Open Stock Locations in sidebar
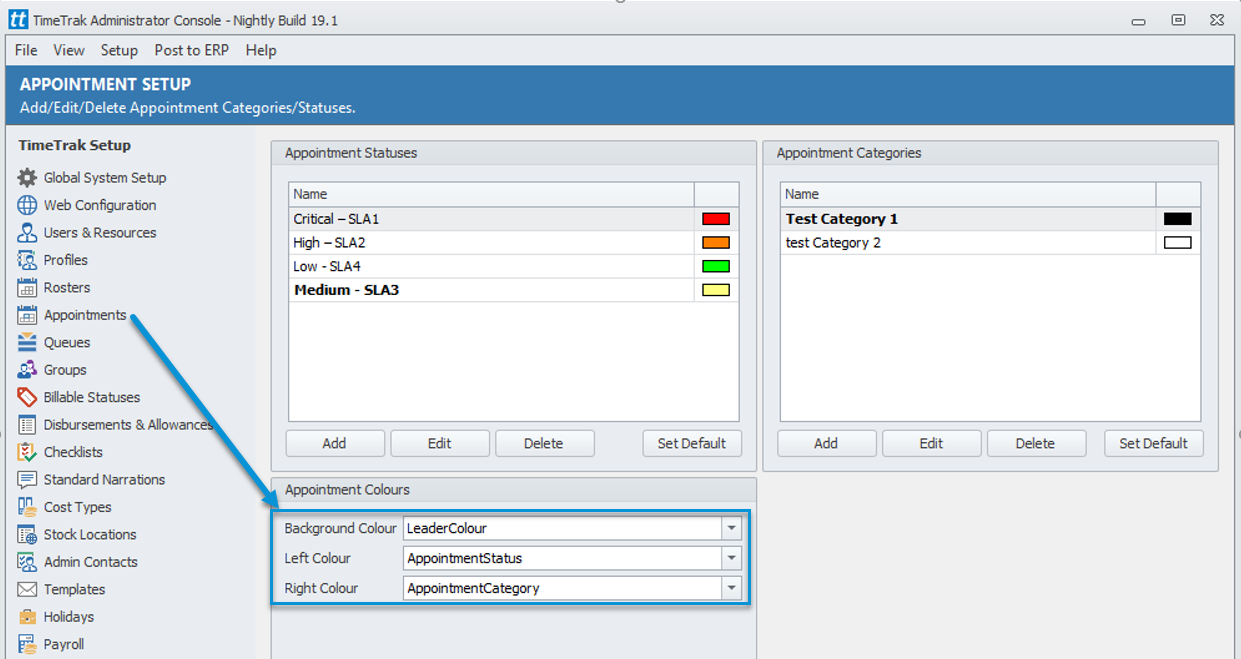Screen dimensions: 1241x659 click(90, 535)
